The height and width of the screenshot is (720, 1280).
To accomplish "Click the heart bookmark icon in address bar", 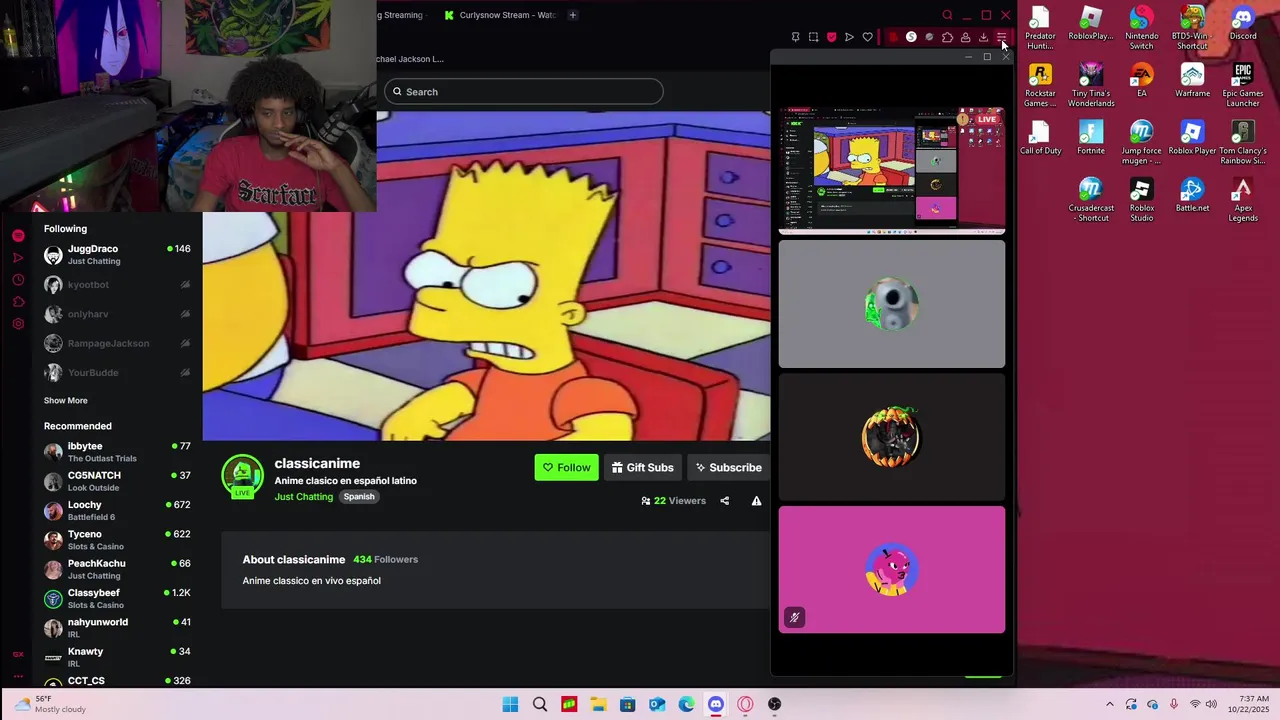I will 867,37.
